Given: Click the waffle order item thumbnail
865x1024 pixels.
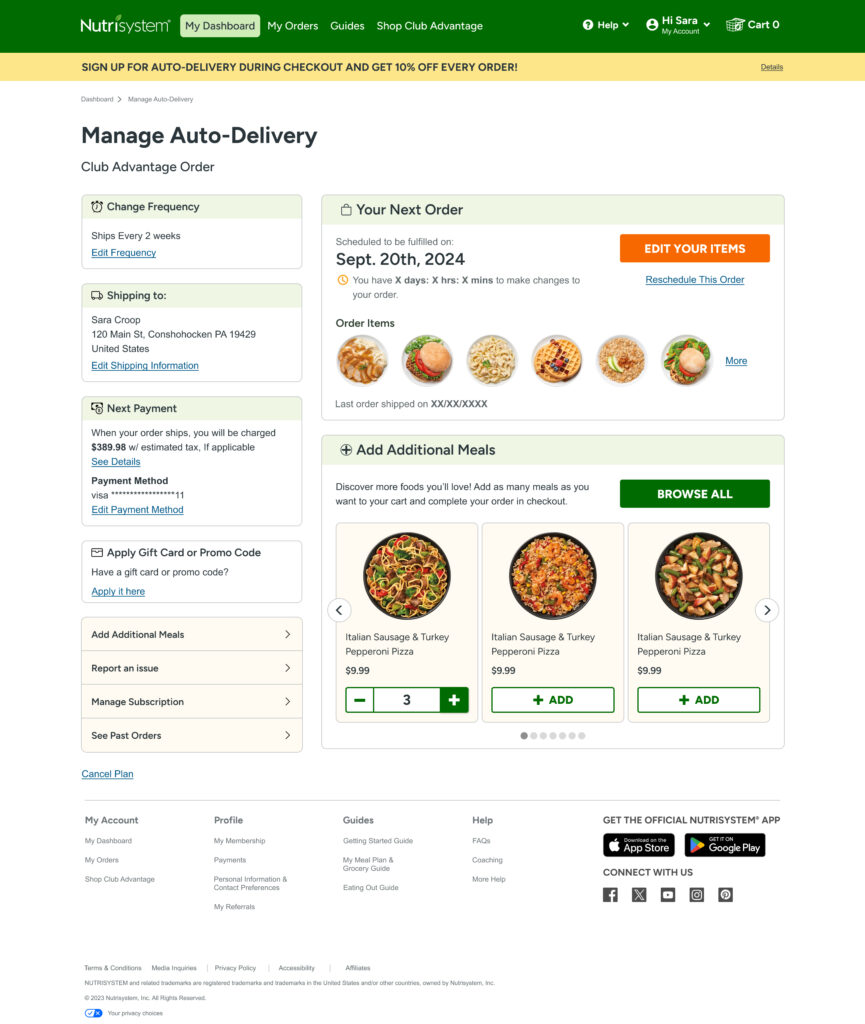Looking at the screenshot, I should pos(557,360).
